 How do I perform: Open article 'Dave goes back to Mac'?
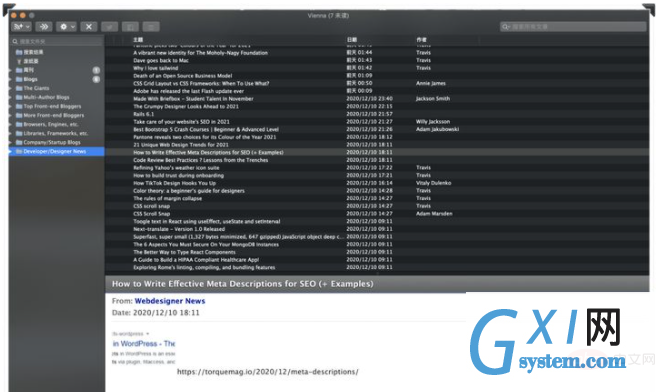point(161,60)
